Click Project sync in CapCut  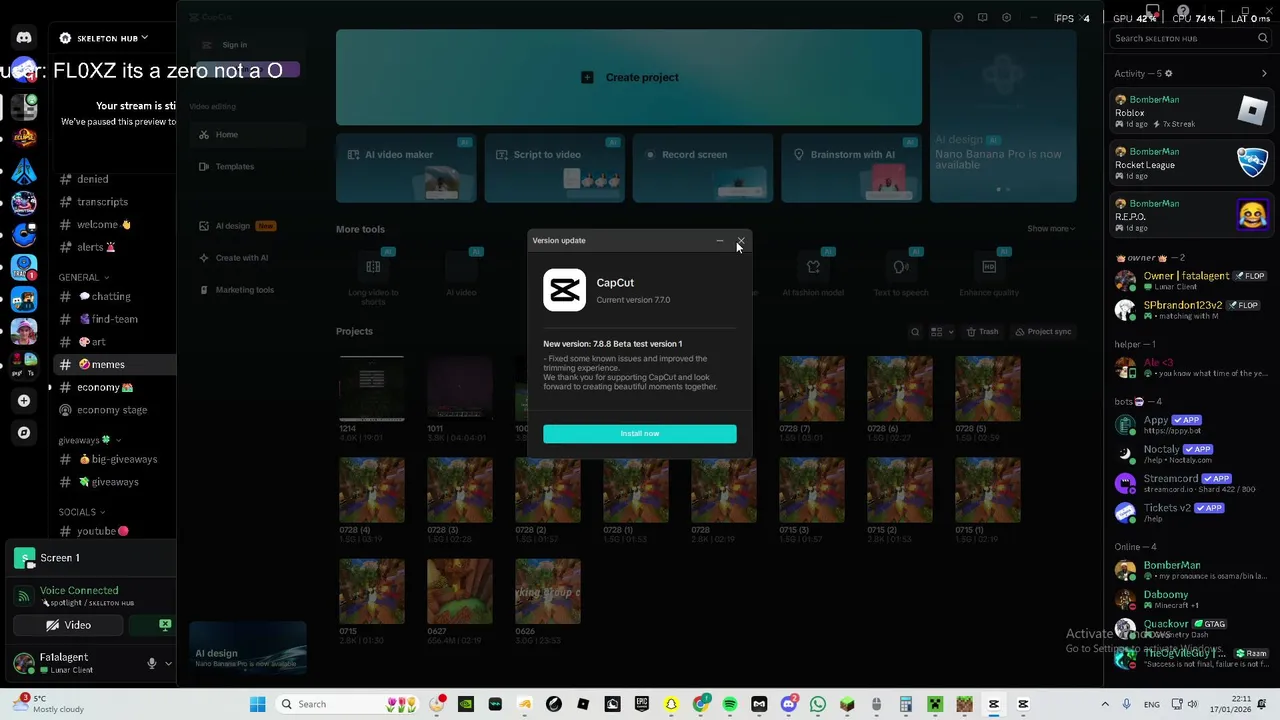click(x=1043, y=332)
